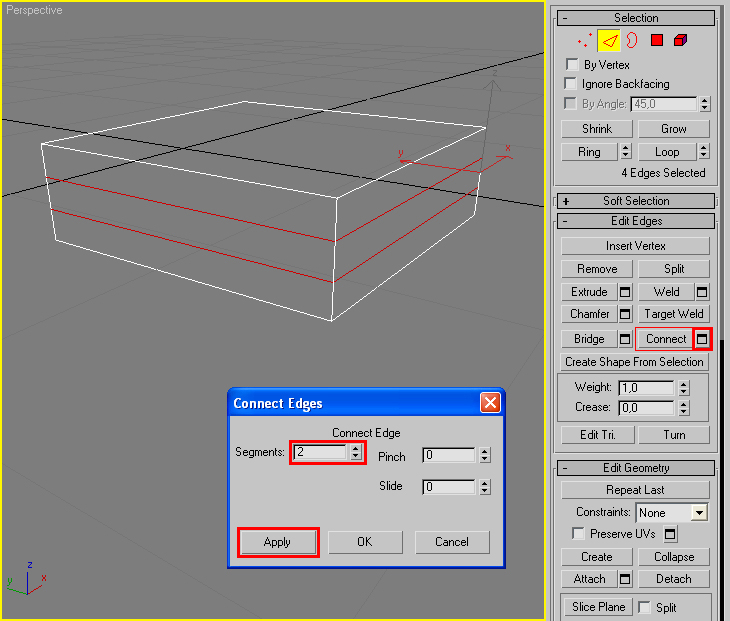
Task: Click the Collapse button
Action: (674, 557)
